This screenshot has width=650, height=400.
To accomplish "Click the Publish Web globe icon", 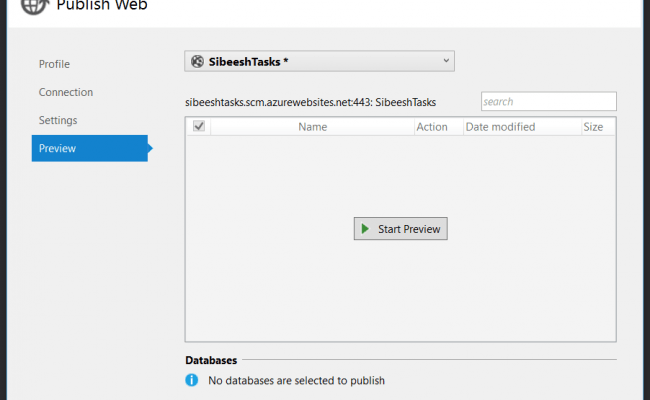I will coord(35,6).
